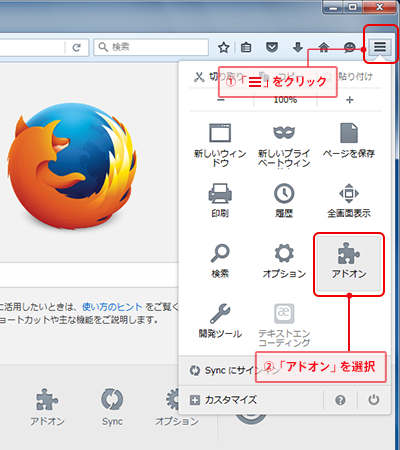Zoom in with plus button
Image resolution: width=400 pixels, height=450 pixels.
[x=350, y=100]
